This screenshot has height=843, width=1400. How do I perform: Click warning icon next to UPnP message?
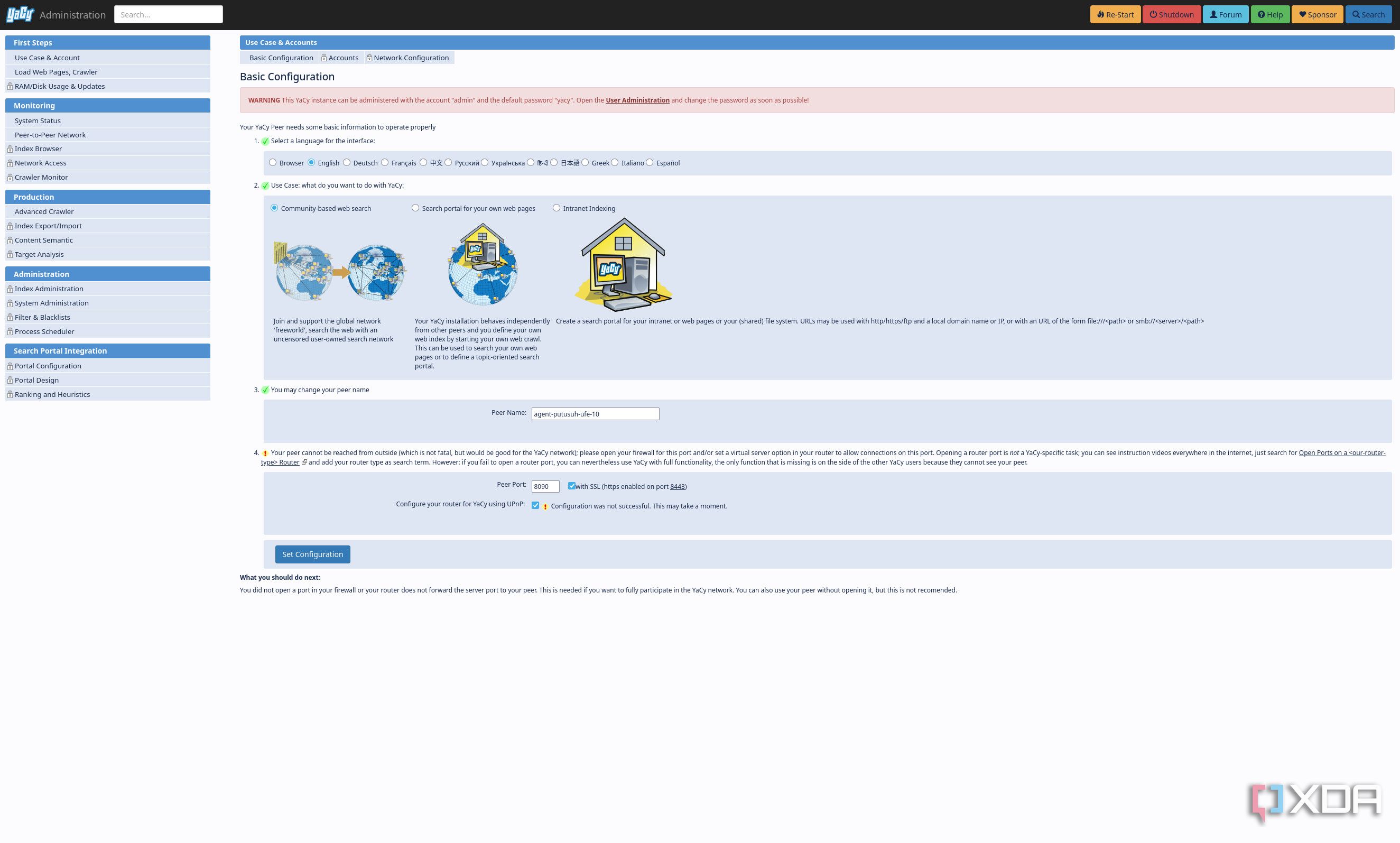point(545,507)
